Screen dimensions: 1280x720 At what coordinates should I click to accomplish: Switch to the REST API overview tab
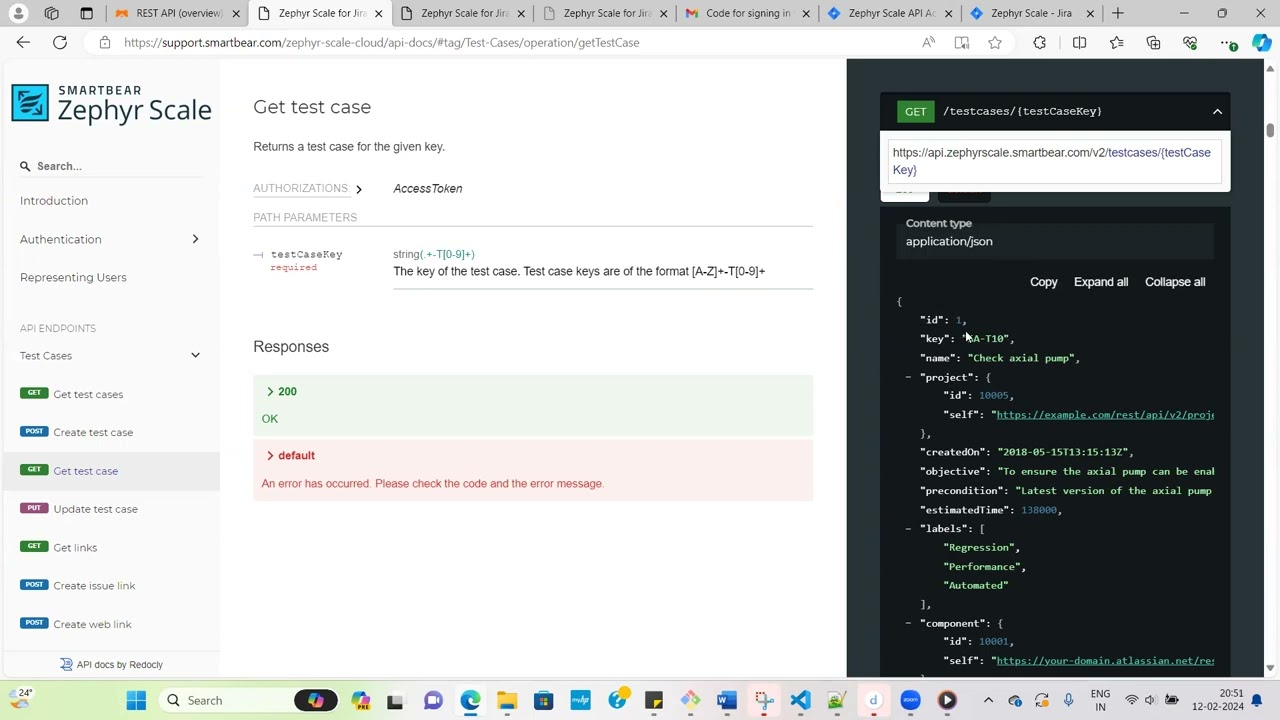(x=170, y=13)
